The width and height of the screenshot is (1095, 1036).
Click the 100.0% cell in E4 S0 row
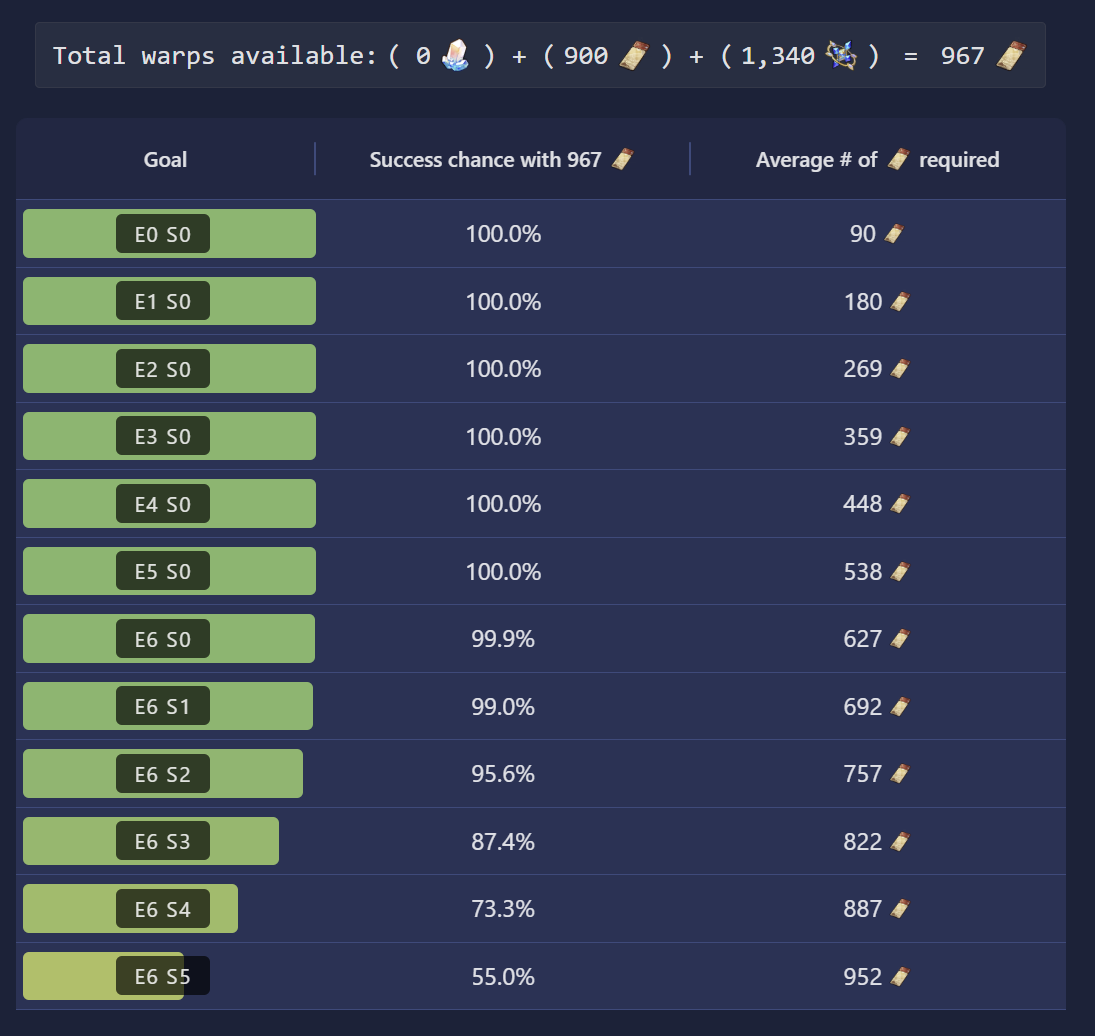click(504, 503)
